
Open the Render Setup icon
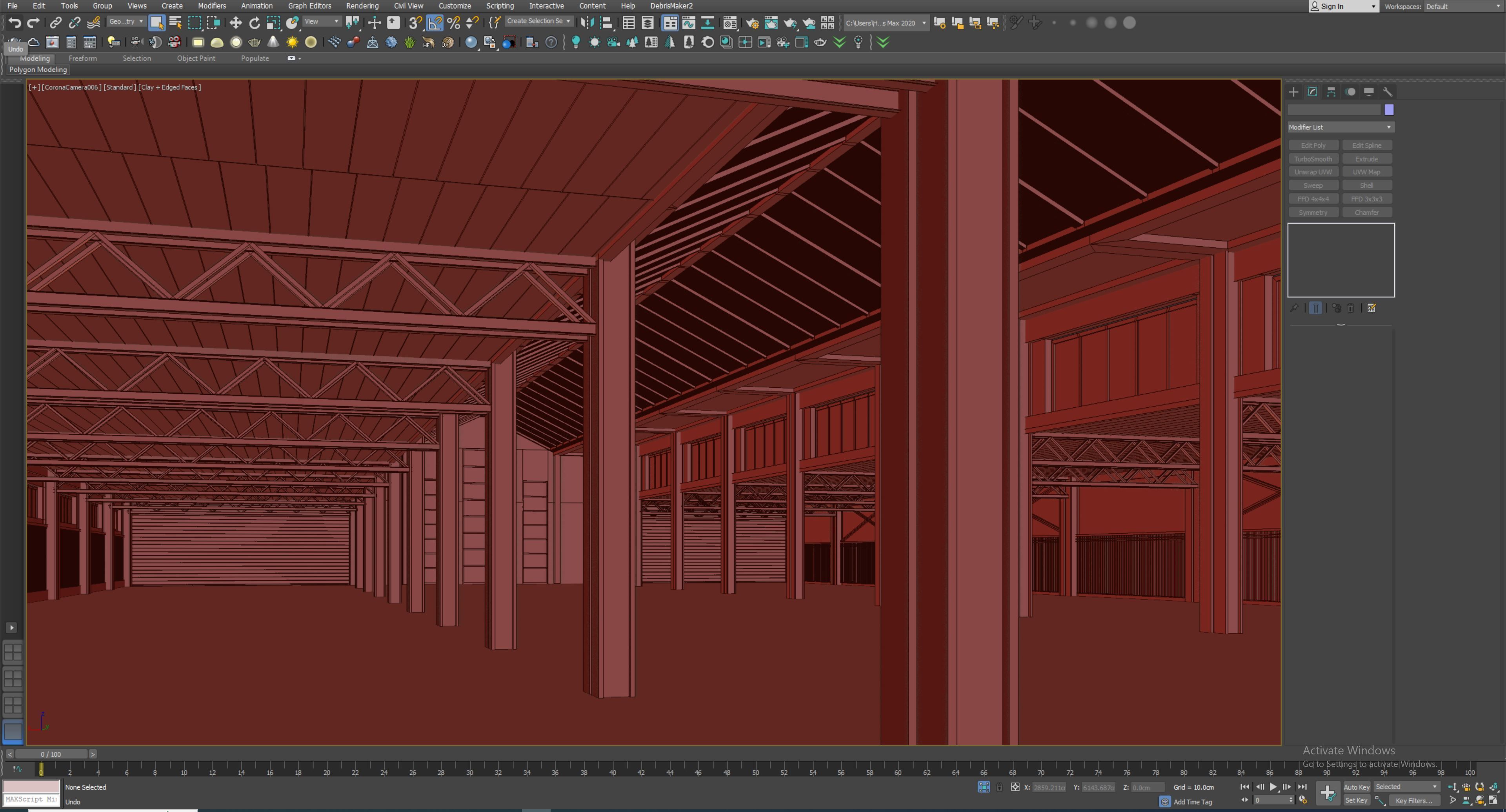[753, 23]
